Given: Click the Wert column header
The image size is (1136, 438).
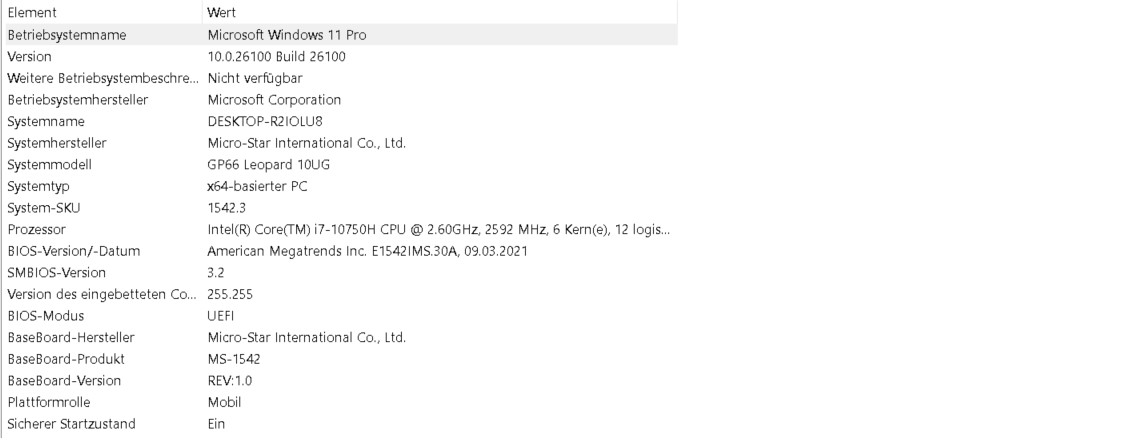Looking at the screenshot, I should [221, 12].
